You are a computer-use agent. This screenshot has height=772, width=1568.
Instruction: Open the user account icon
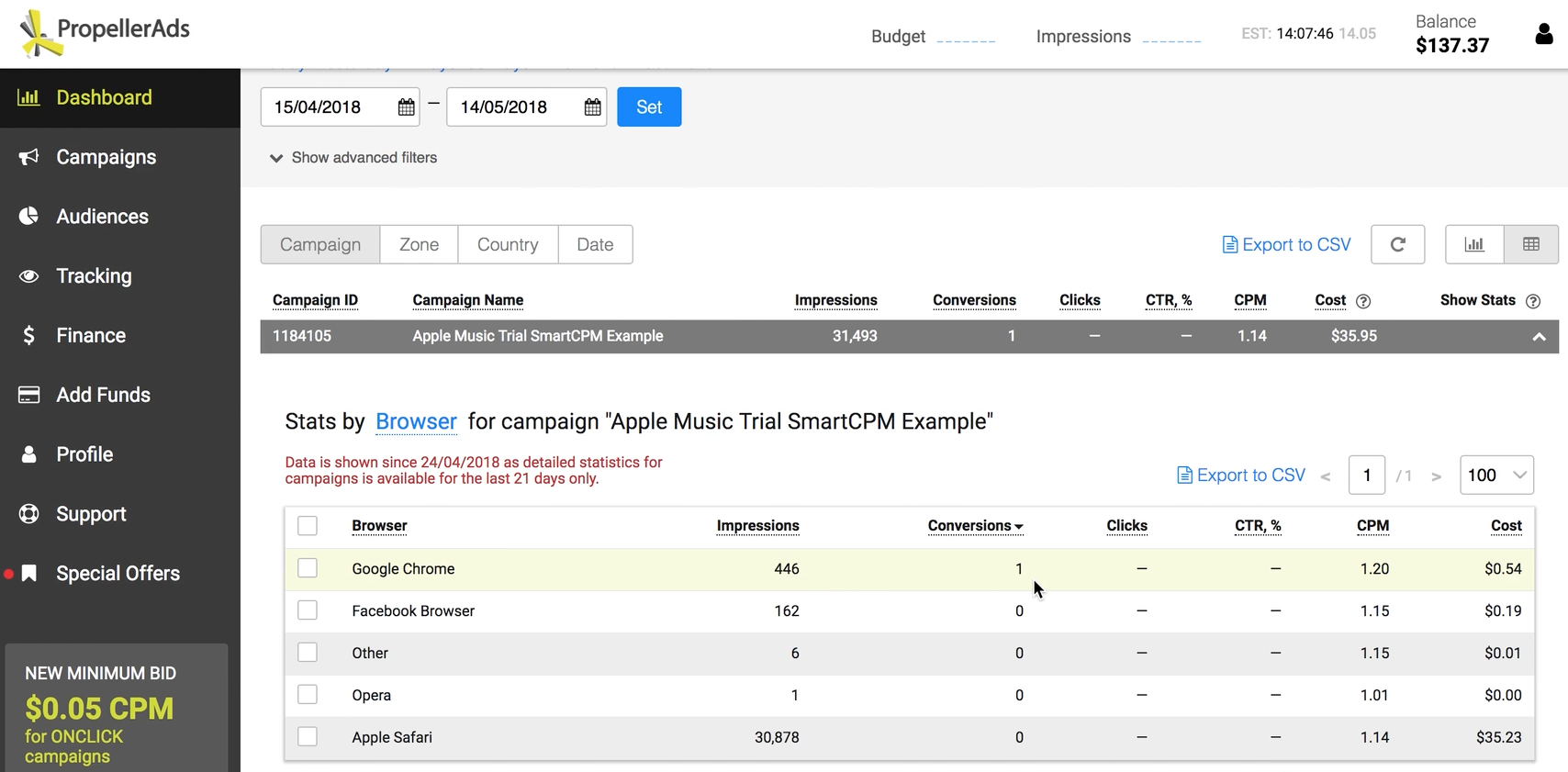click(1544, 34)
